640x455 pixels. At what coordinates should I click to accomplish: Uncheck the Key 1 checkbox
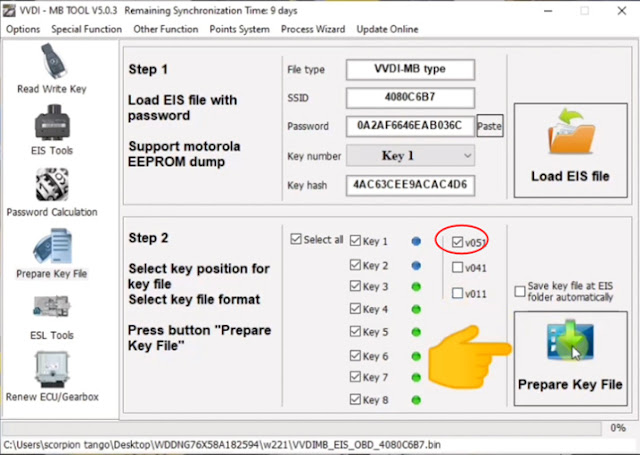[x=356, y=241]
